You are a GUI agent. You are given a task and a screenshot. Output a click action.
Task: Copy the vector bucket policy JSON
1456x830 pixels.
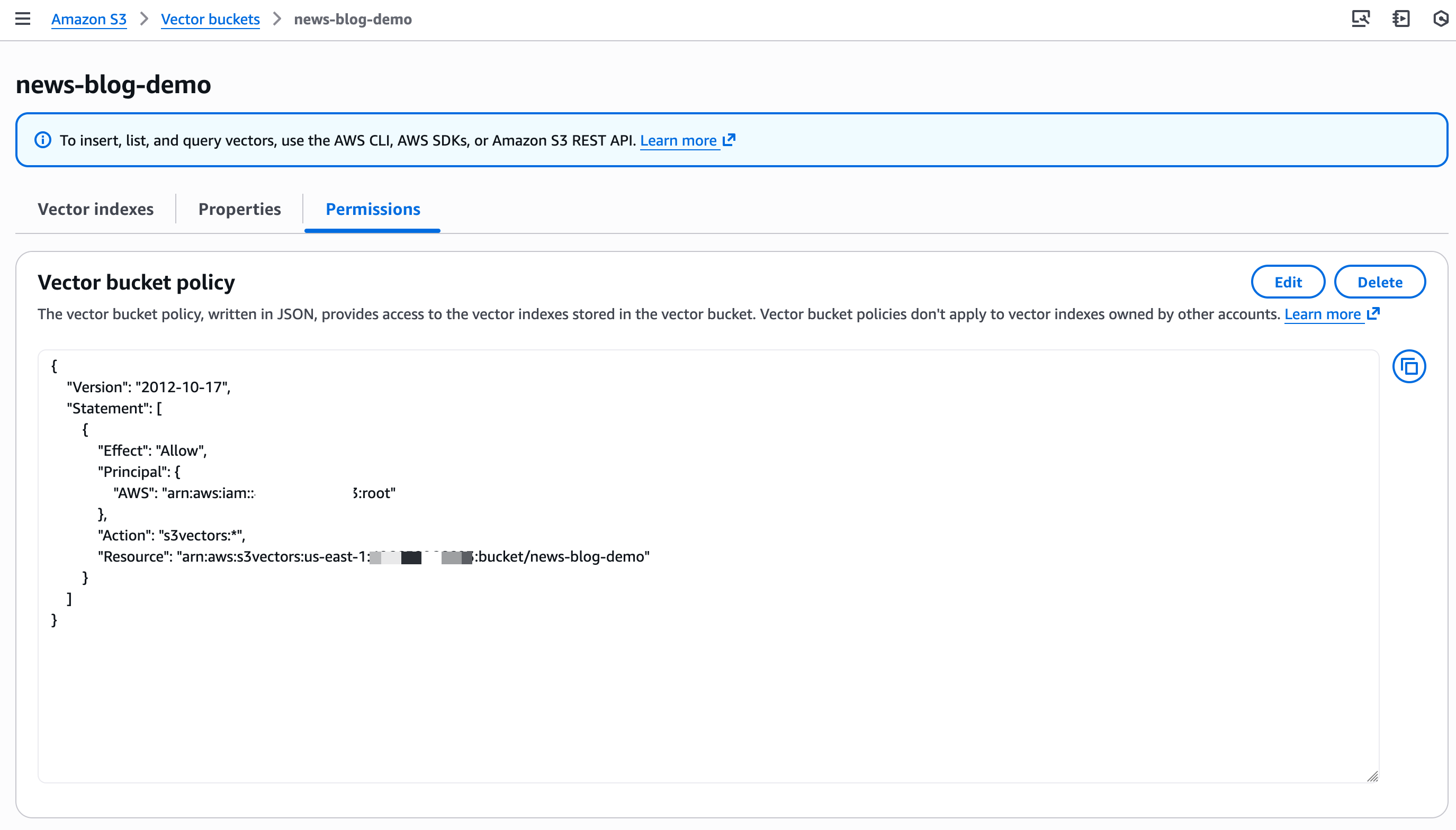point(1409,366)
